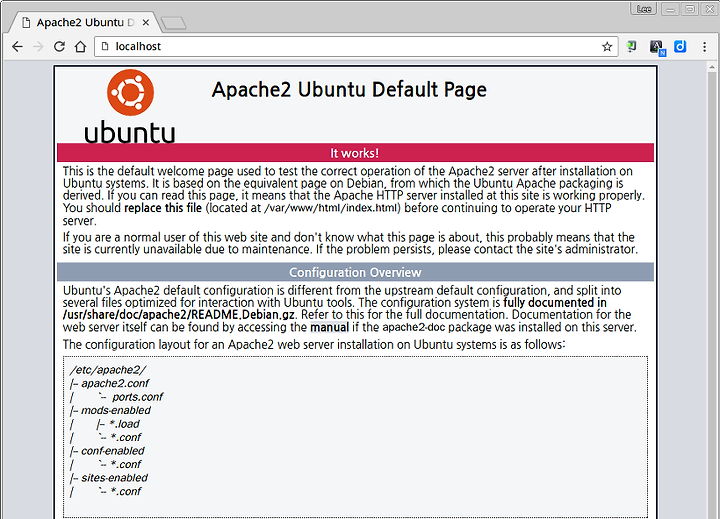This screenshot has height=519, width=720.
Task: Click the It works! banner
Action: pos(355,153)
